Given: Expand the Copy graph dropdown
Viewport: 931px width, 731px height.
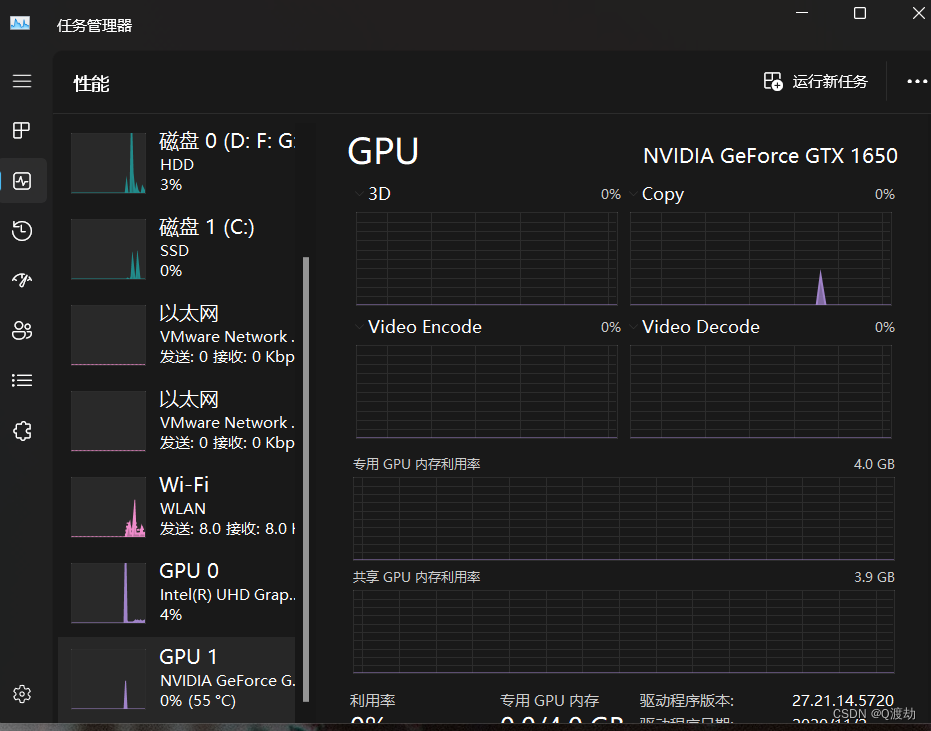Looking at the screenshot, I should (x=635, y=194).
